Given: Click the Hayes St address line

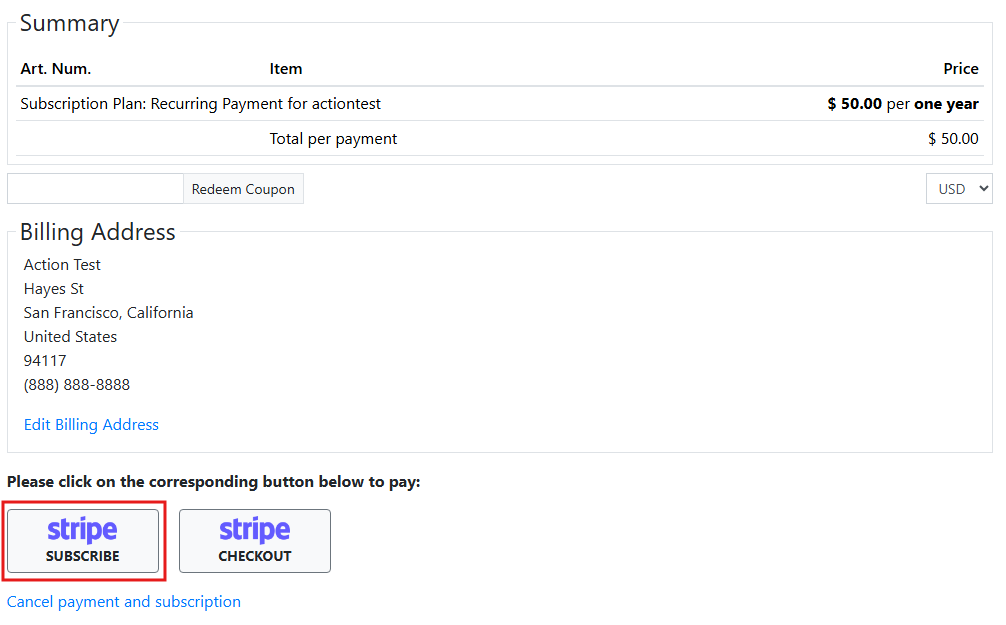Looking at the screenshot, I should (54, 289).
